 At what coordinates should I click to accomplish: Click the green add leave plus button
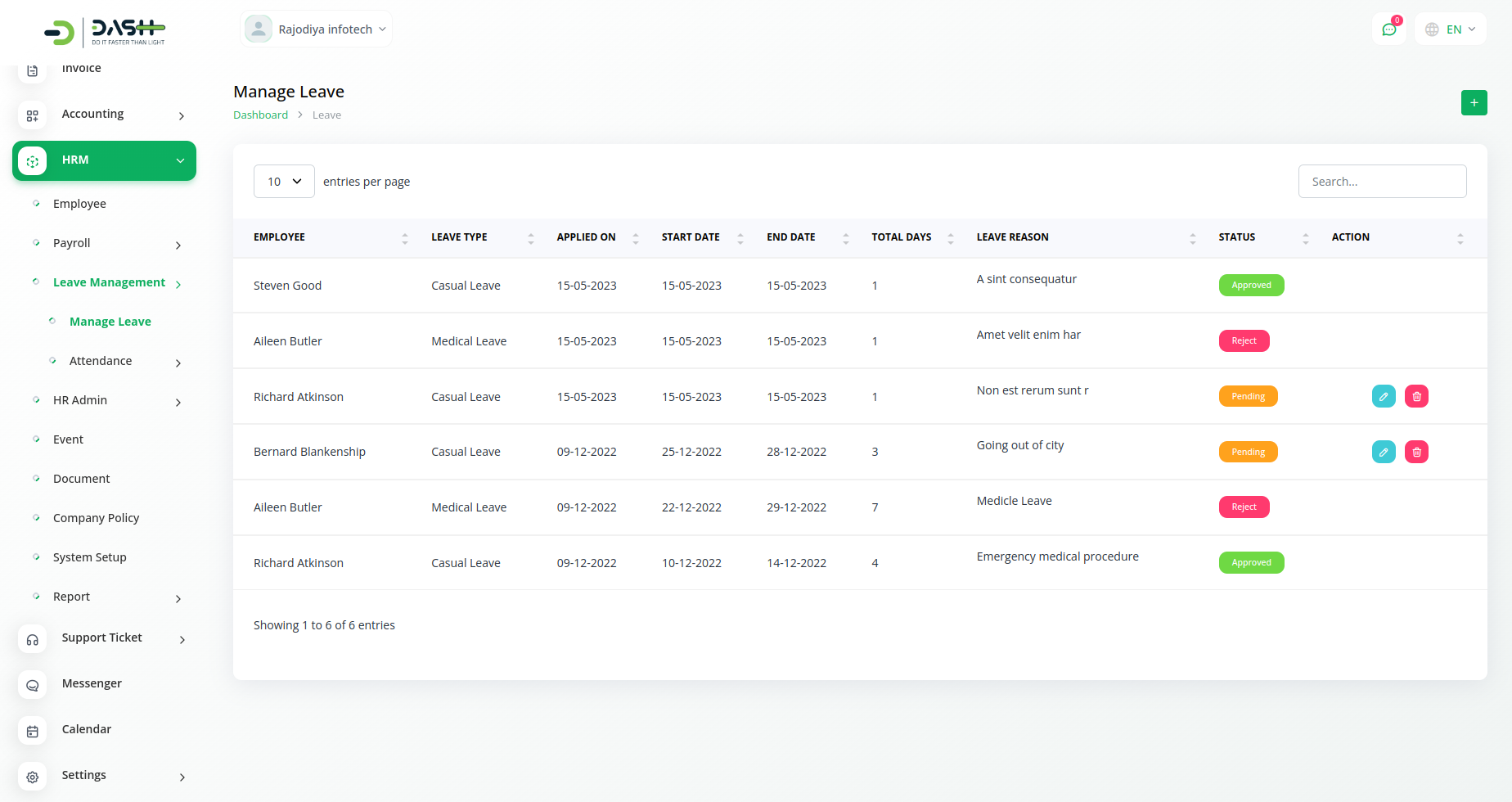pos(1474,103)
